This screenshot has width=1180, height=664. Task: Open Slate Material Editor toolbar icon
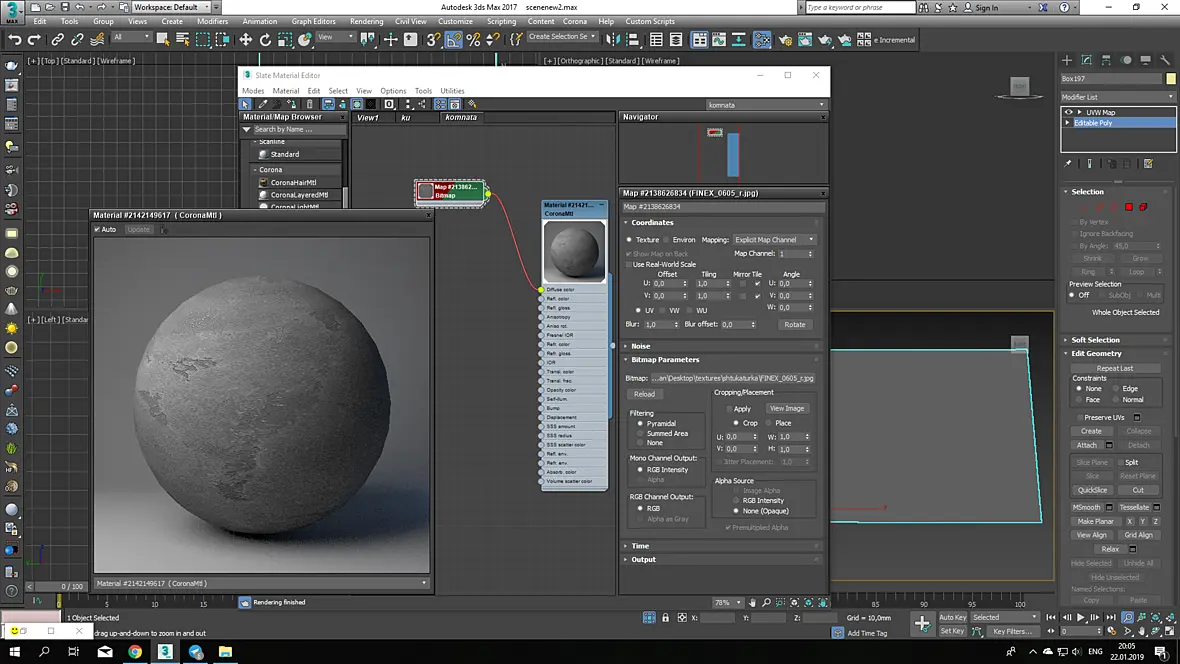click(x=762, y=39)
